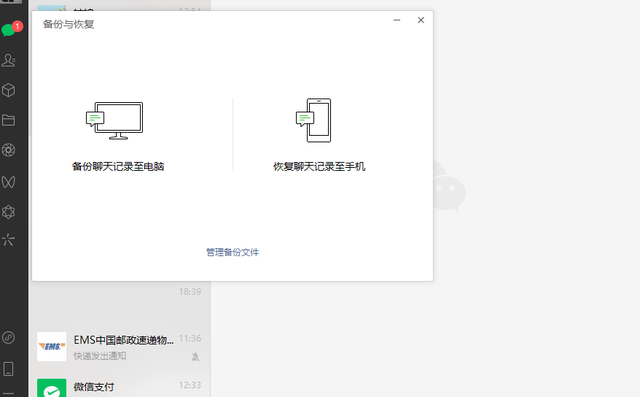Click the muted bell icon on EMS chat
This screenshot has height=397, width=640.
[x=196, y=357]
